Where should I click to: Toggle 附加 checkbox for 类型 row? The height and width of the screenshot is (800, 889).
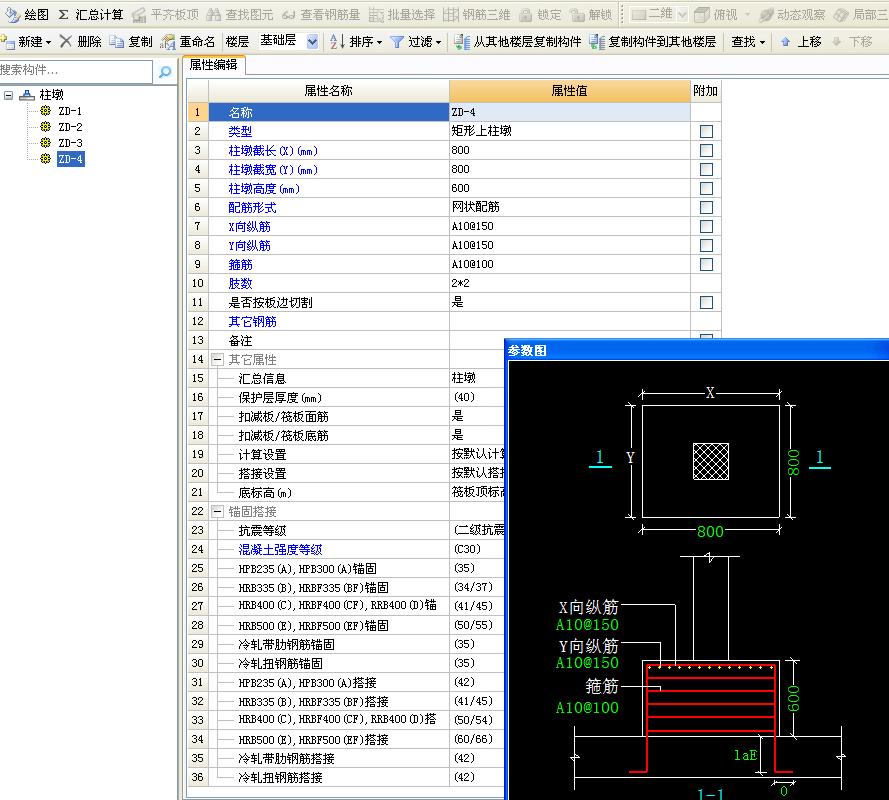tap(706, 132)
